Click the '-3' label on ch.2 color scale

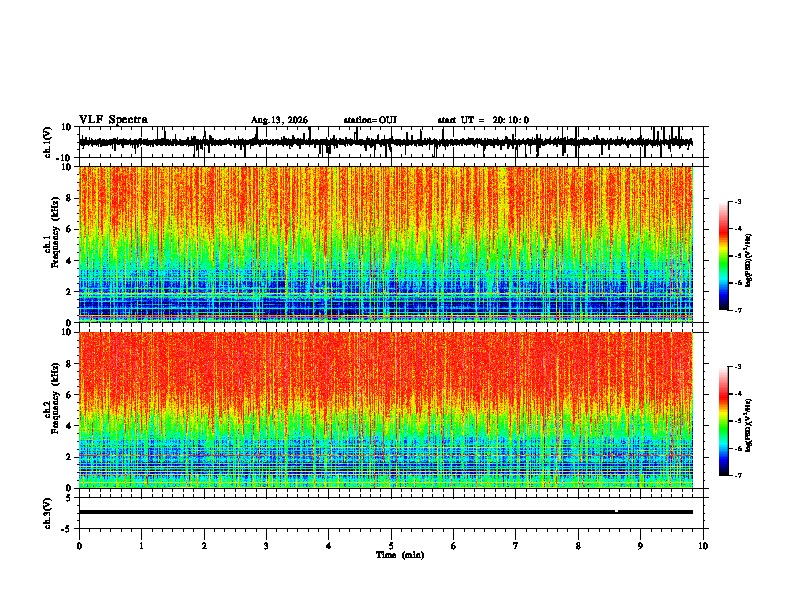click(x=738, y=367)
